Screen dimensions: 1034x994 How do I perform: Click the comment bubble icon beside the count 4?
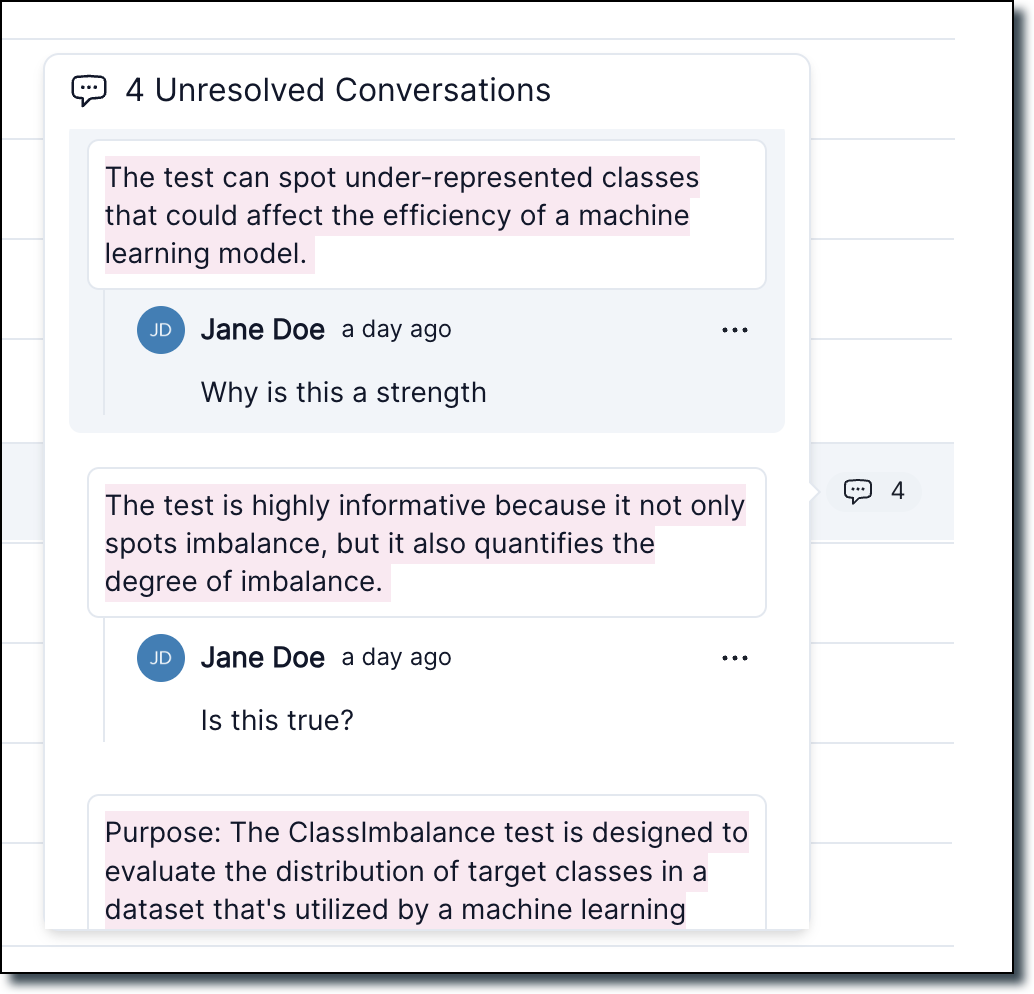click(x=858, y=491)
